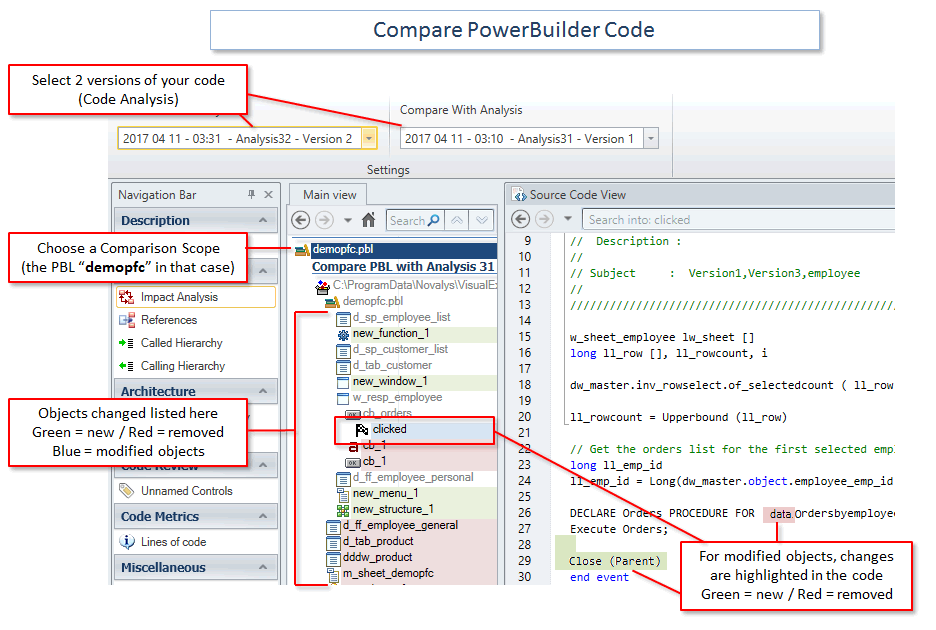Click the clicked event flag icon
The image size is (936, 630).
(x=362, y=430)
